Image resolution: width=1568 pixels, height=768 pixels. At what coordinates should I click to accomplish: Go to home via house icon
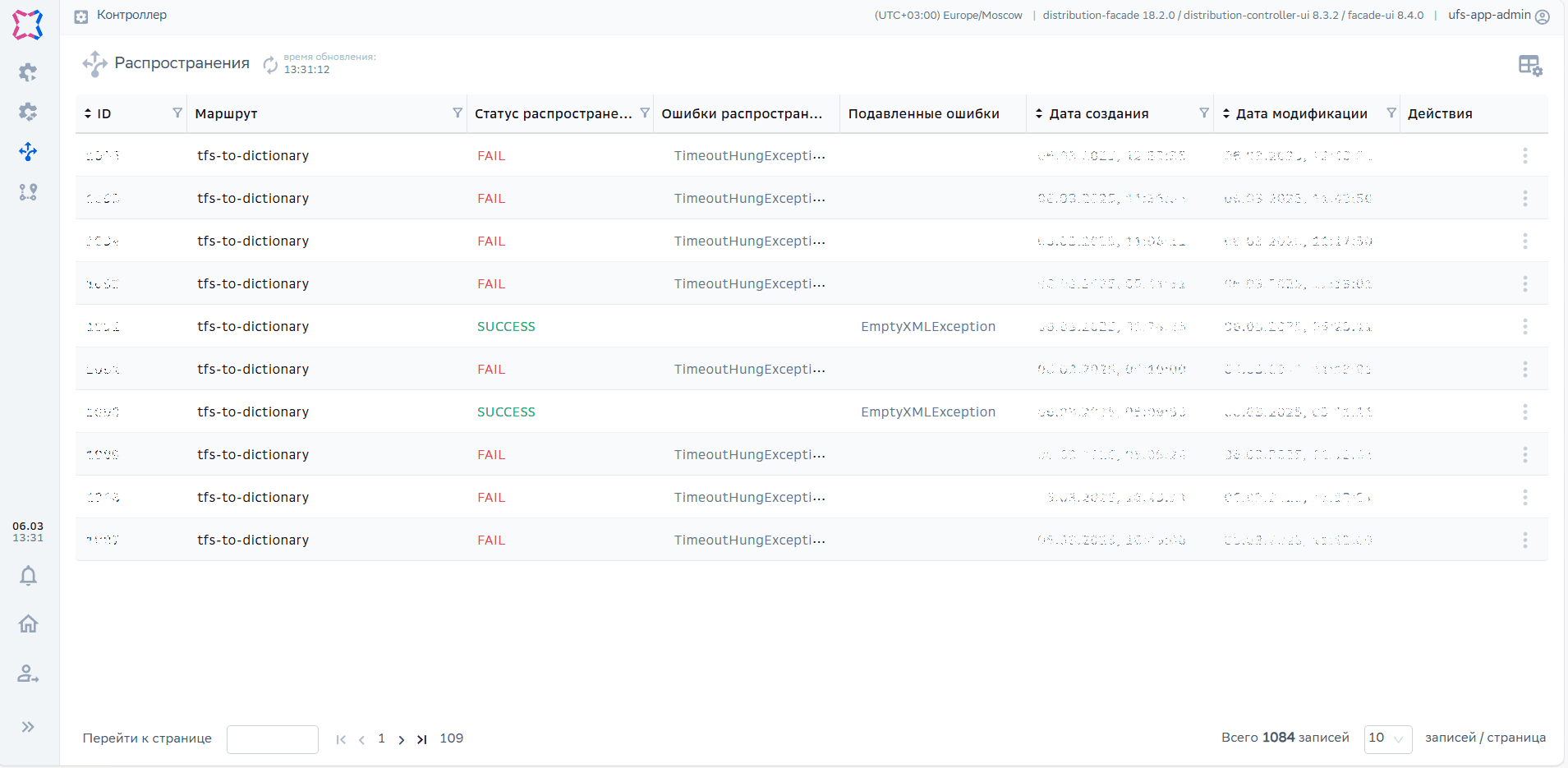click(28, 624)
